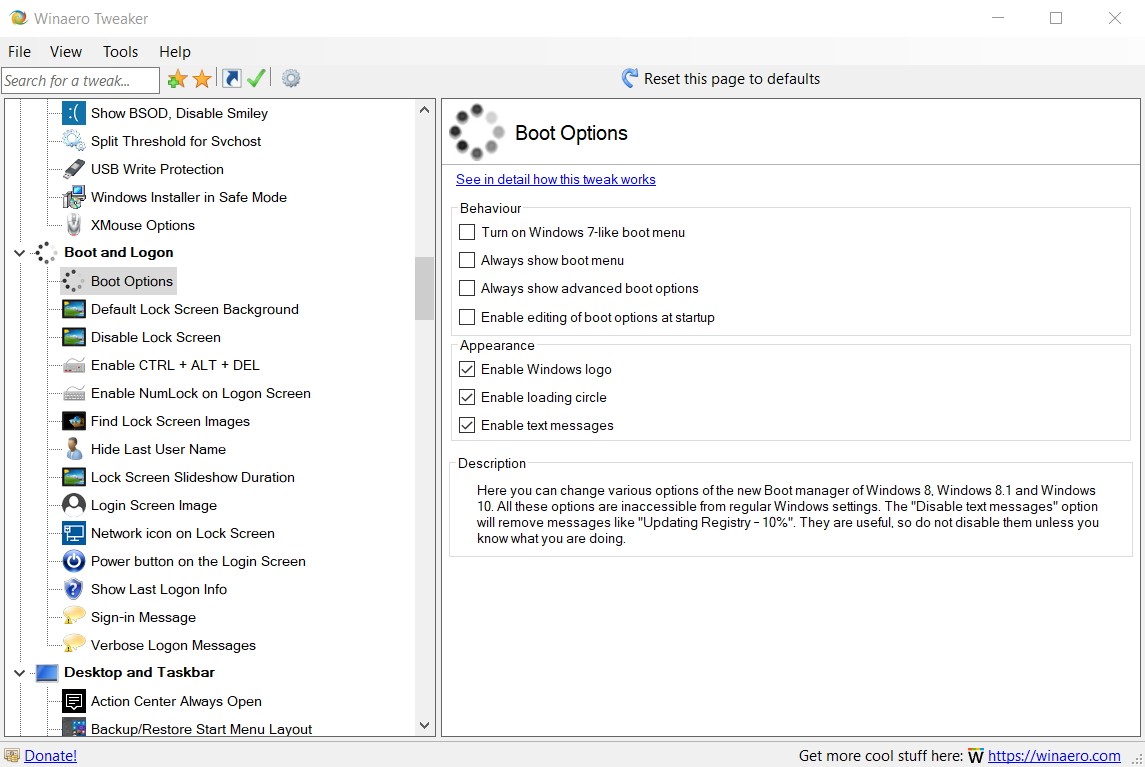Image resolution: width=1145 pixels, height=767 pixels.
Task: Open the Tools menu
Action: (120, 52)
